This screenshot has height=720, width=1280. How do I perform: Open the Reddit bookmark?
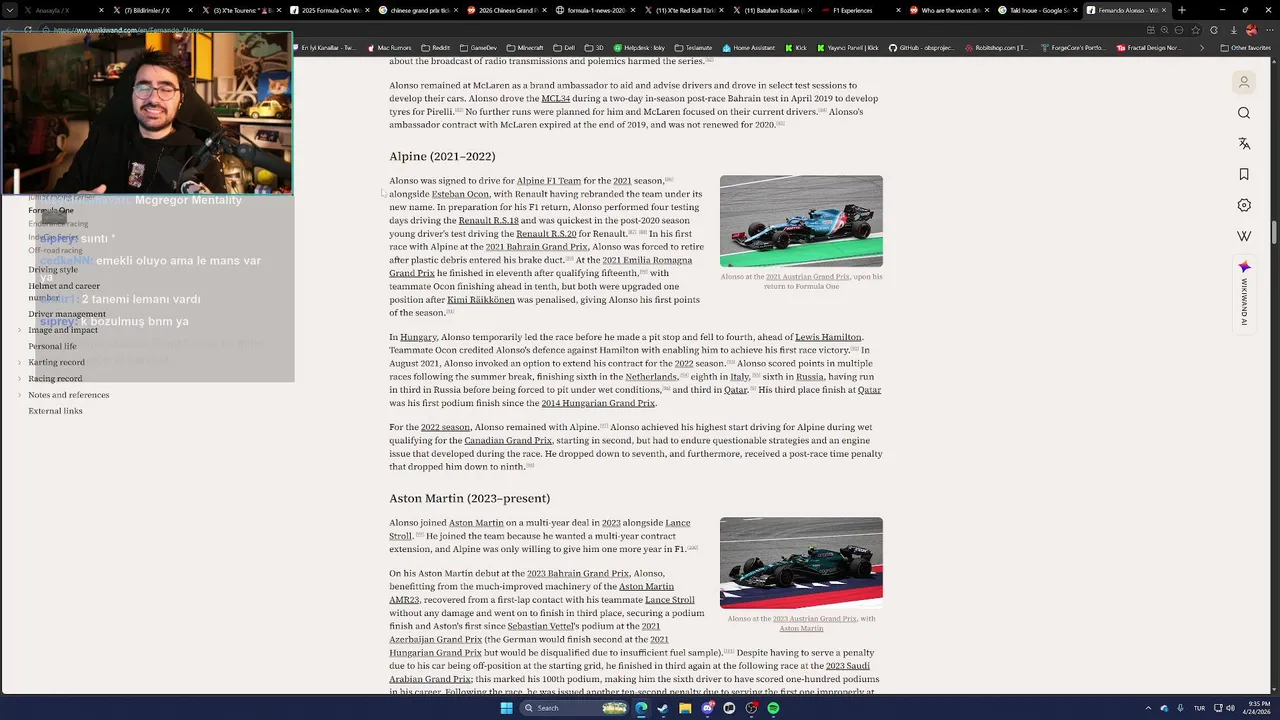pos(435,47)
